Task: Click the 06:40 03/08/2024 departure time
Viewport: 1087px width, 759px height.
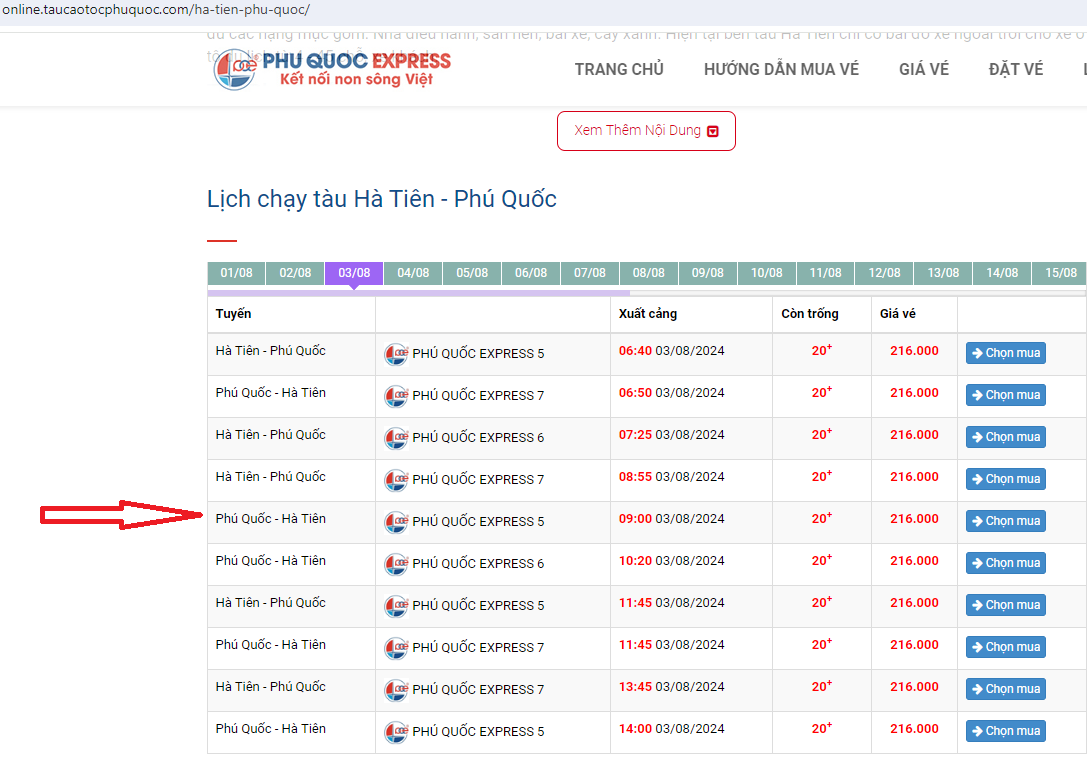Action: pos(671,351)
